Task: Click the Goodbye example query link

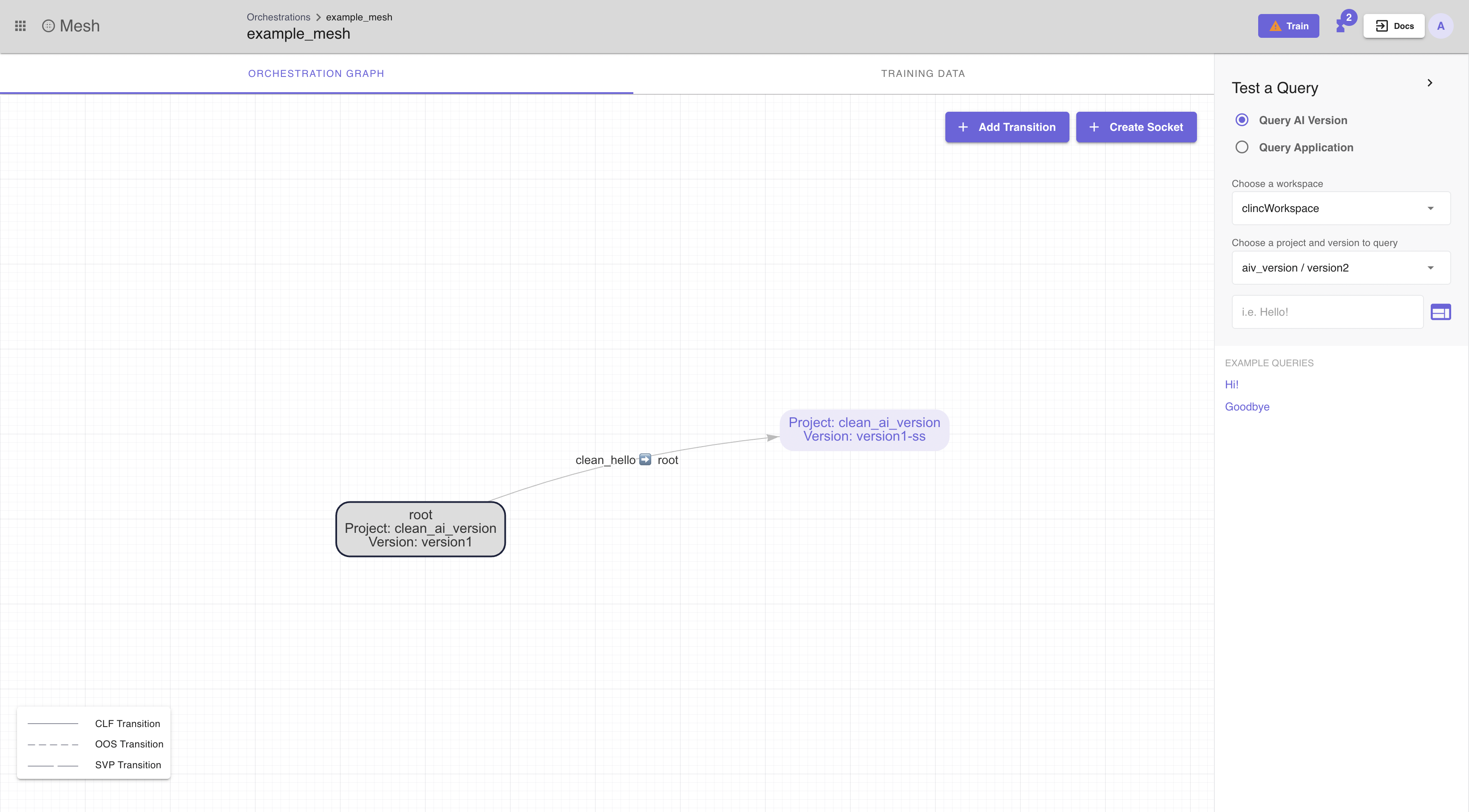Action: [1247, 406]
